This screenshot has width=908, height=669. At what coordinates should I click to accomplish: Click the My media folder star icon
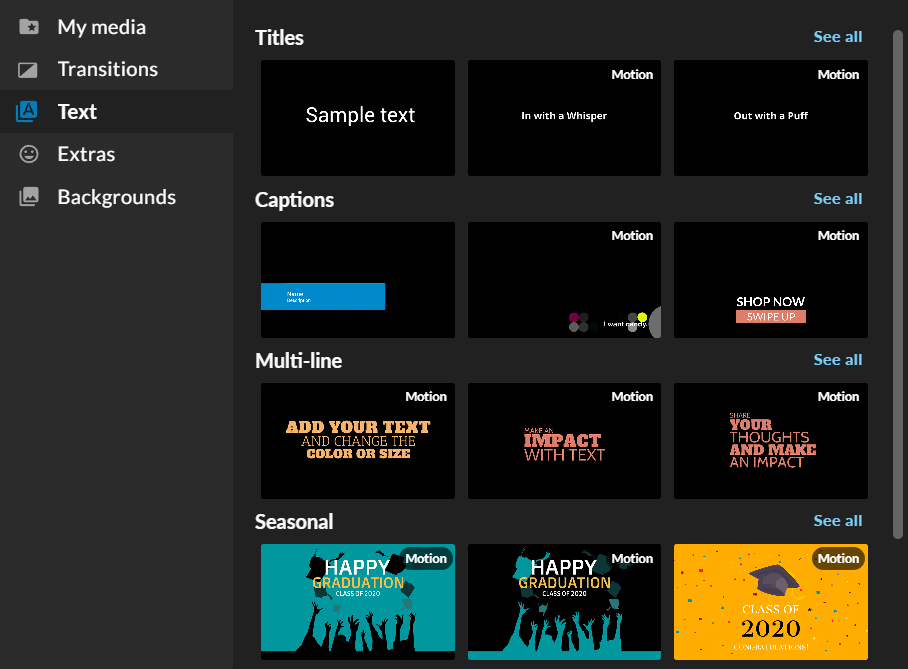point(29,27)
